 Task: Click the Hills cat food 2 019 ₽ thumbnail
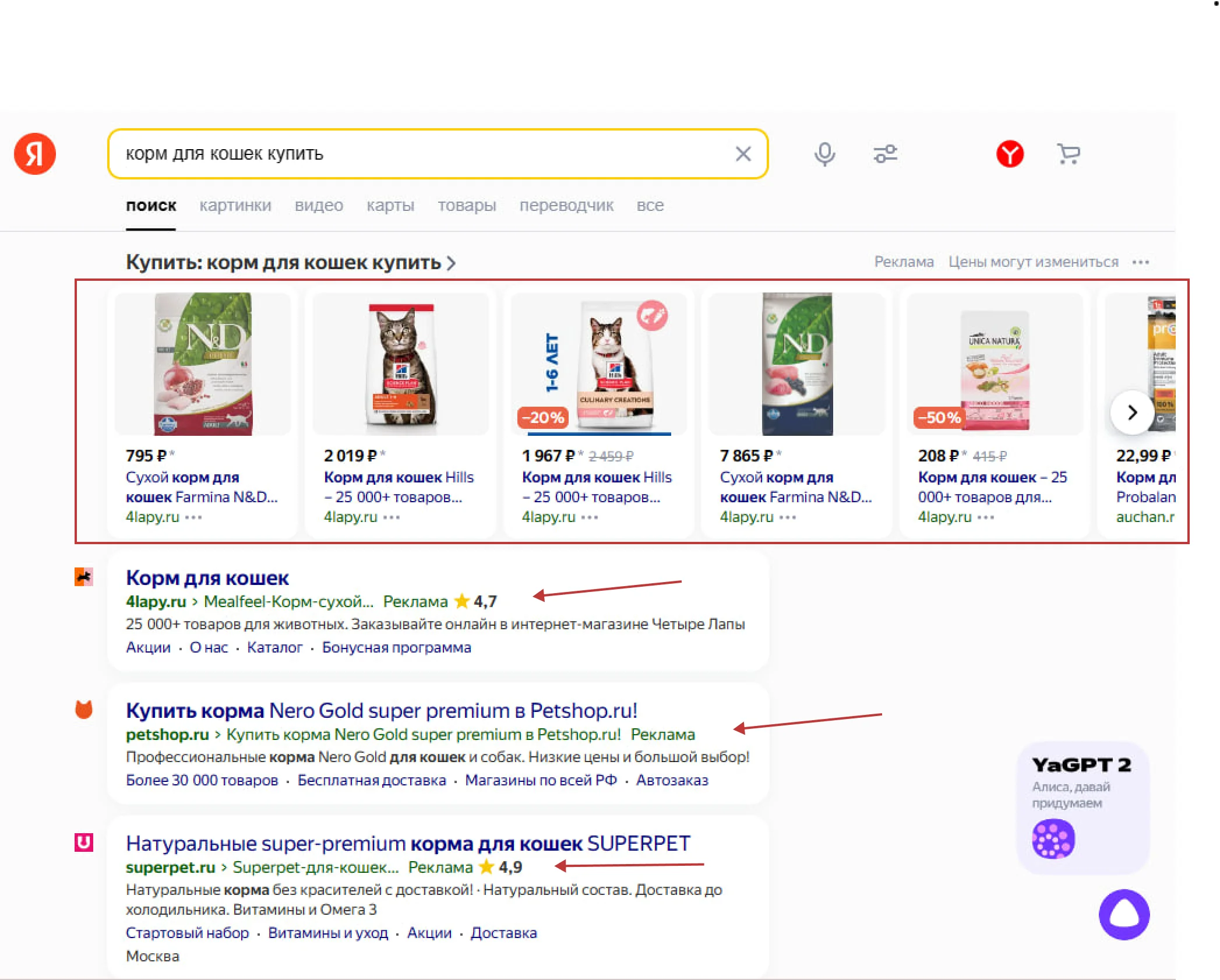click(x=401, y=364)
